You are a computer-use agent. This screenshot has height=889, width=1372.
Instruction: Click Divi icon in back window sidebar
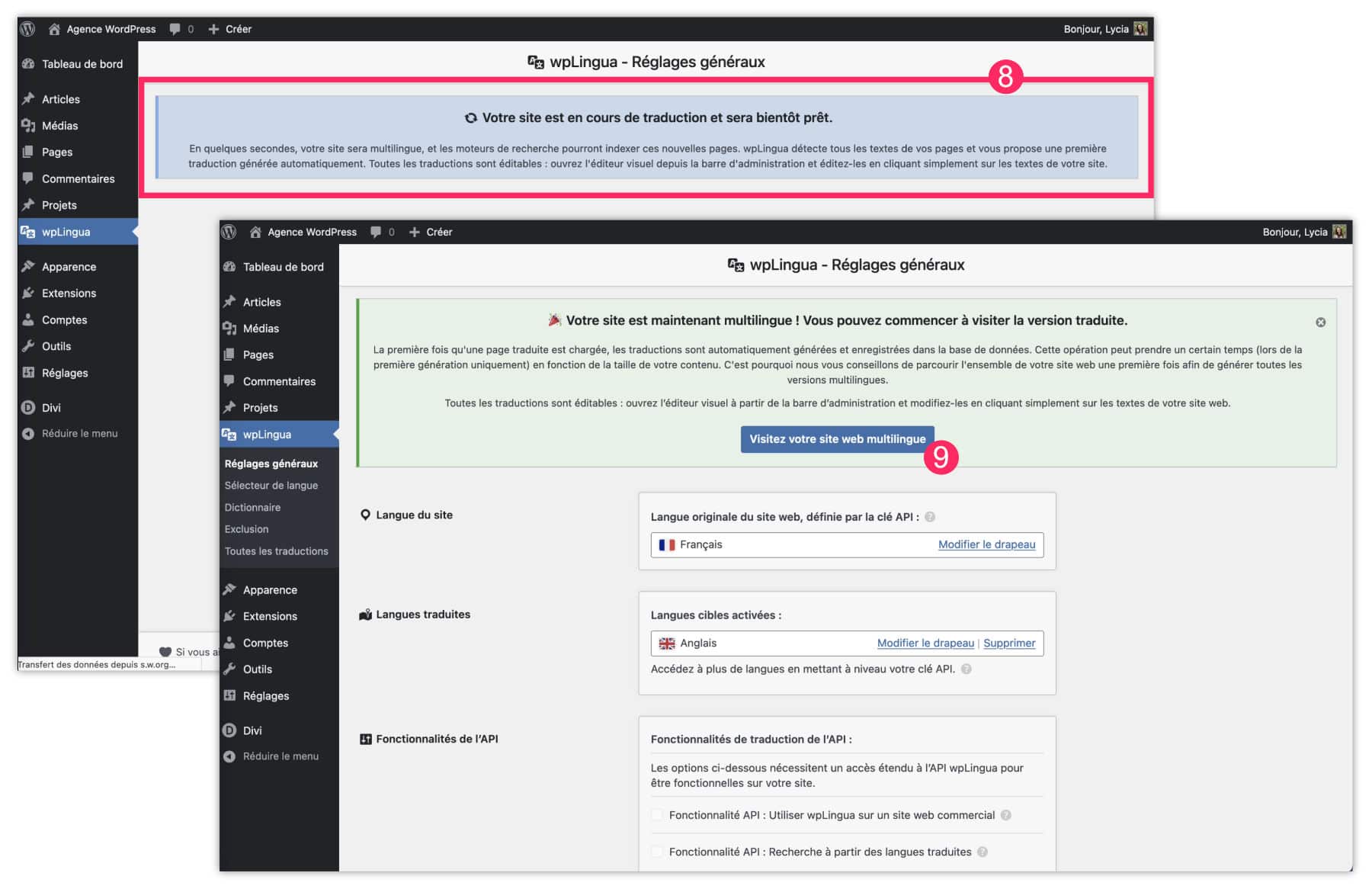(x=28, y=407)
